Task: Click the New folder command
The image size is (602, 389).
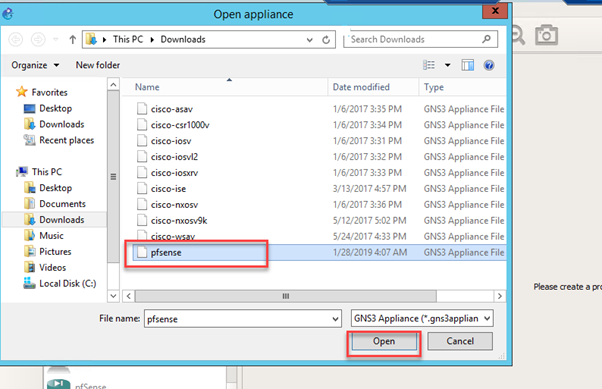Action: point(98,65)
